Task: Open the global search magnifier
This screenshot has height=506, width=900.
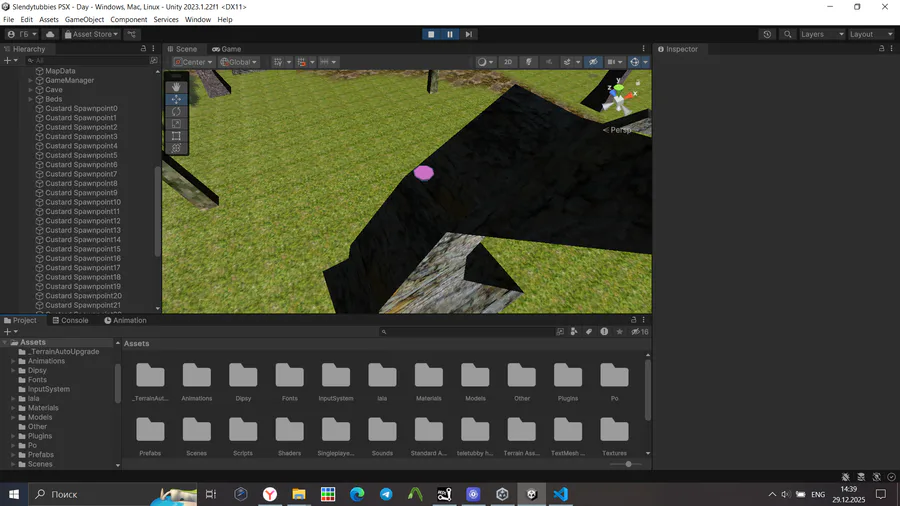Action: click(788, 34)
